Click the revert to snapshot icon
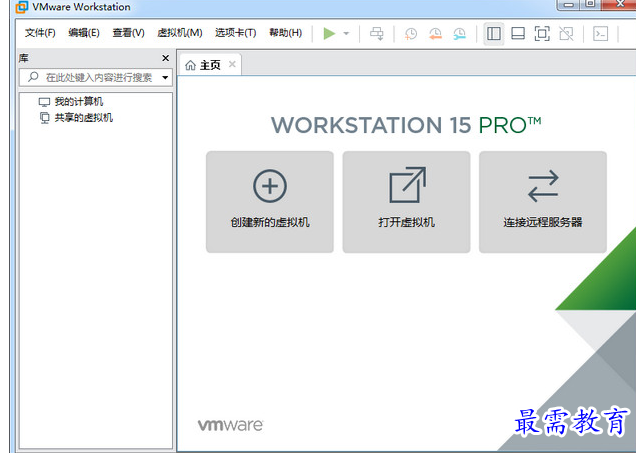 tap(435, 34)
